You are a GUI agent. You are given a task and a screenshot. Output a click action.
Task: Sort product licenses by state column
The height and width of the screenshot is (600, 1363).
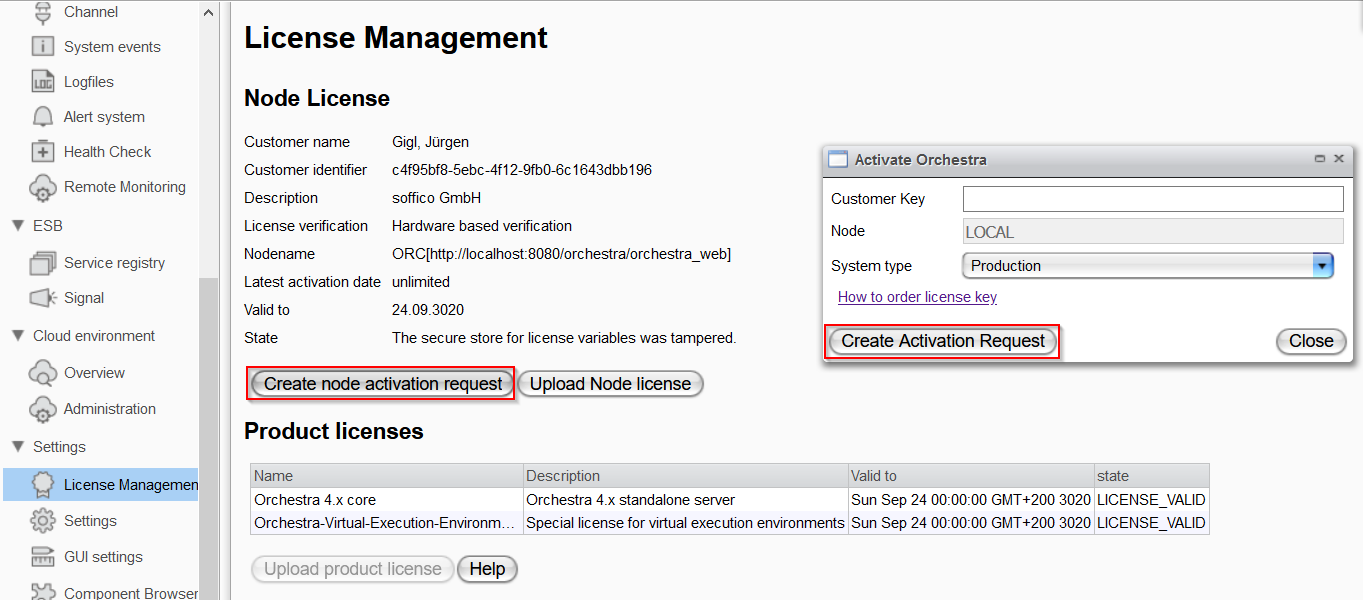coord(1152,476)
